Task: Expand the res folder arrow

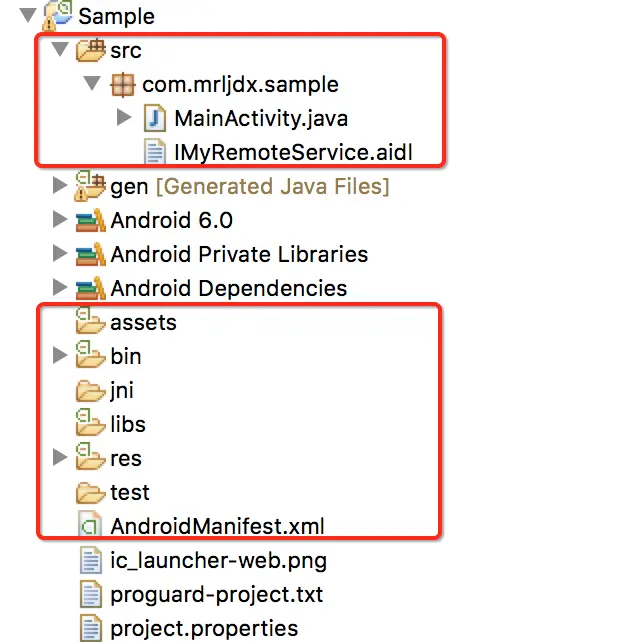Action: pyautogui.click(x=60, y=457)
